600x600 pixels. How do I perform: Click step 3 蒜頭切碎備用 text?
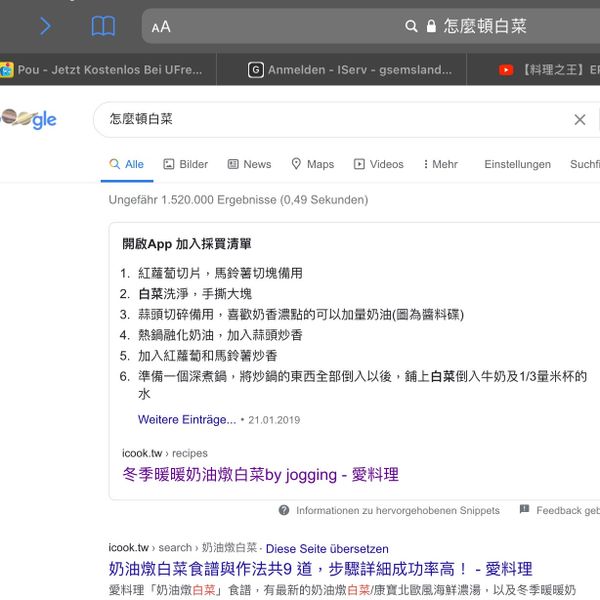pyautogui.click(x=301, y=315)
